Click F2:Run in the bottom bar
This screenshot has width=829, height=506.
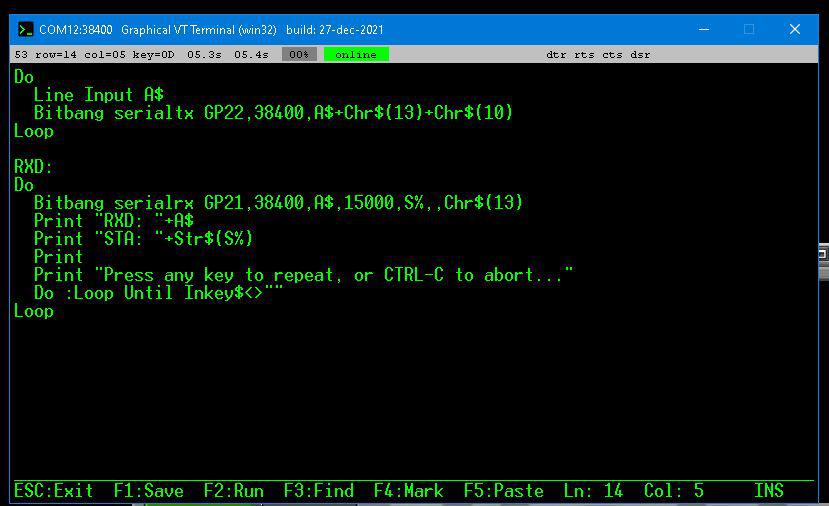[x=233, y=491]
